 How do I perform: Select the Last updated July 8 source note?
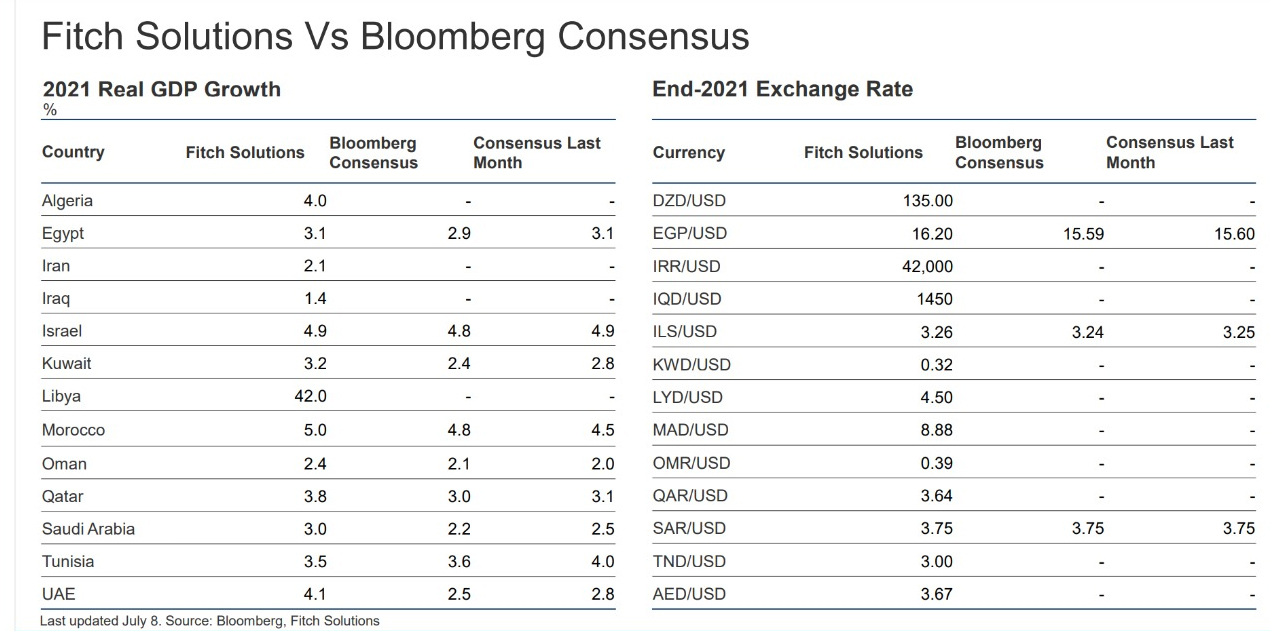pyautogui.click(x=210, y=621)
